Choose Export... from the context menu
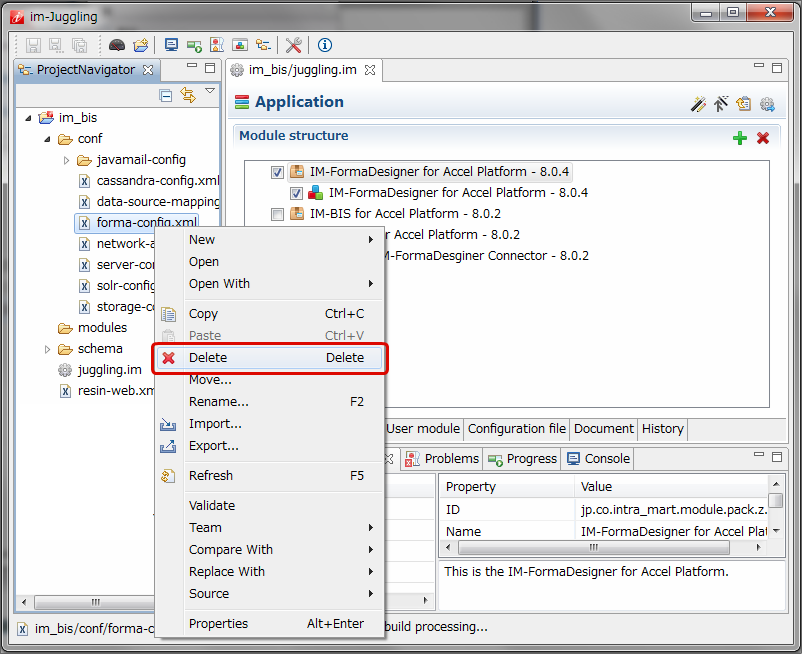 (270, 445)
